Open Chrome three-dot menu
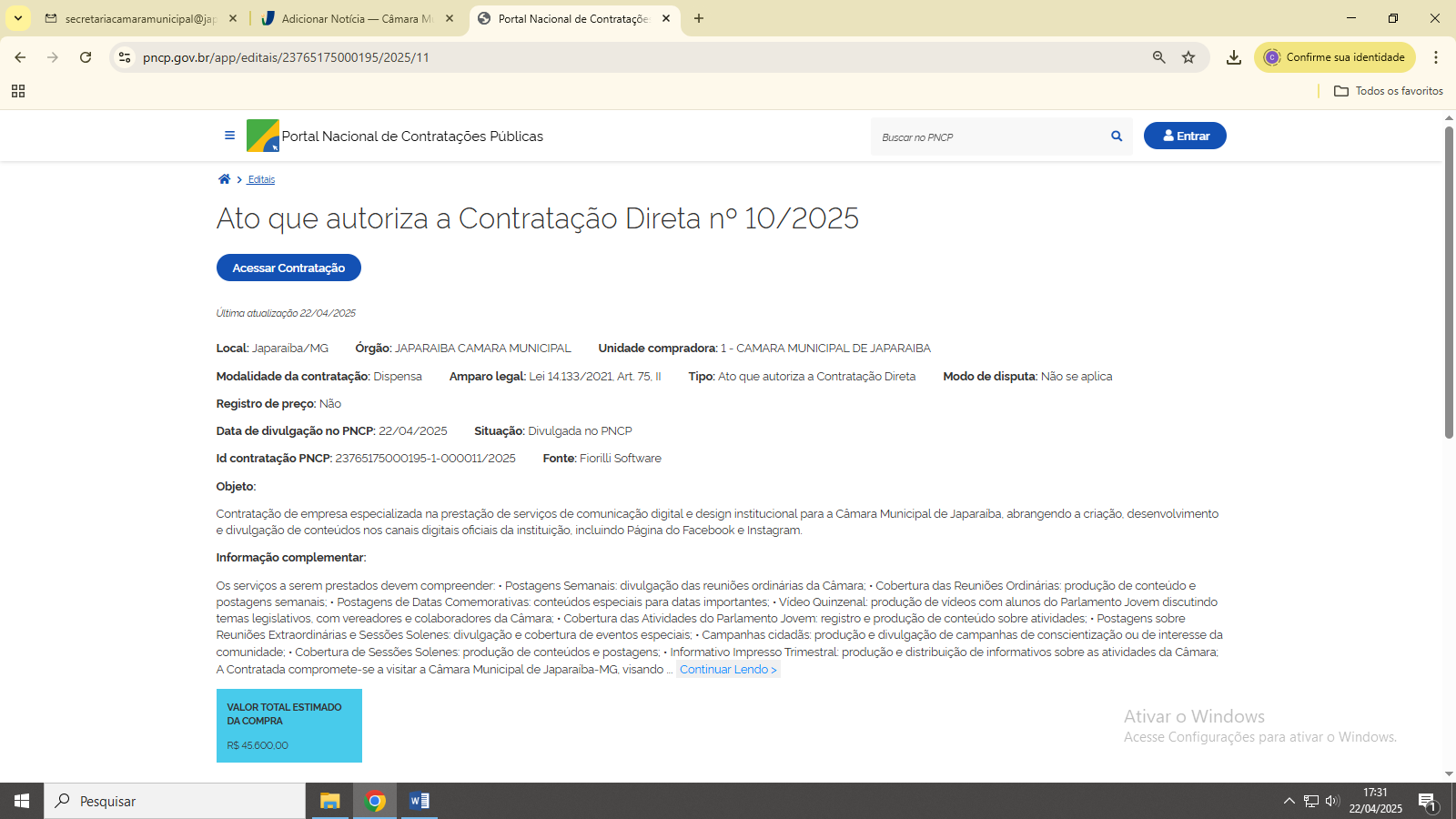Image resolution: width=1456 pixels, height=819 pixels. (x=1436, y=57)
